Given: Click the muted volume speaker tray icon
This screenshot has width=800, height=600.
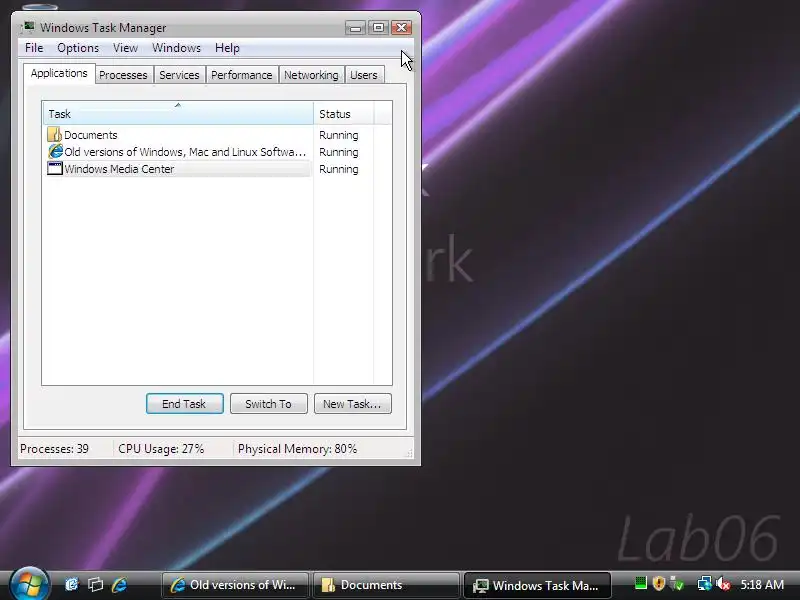Looking at the screenshot, I should pyautogui.click(x=723, y=583).
